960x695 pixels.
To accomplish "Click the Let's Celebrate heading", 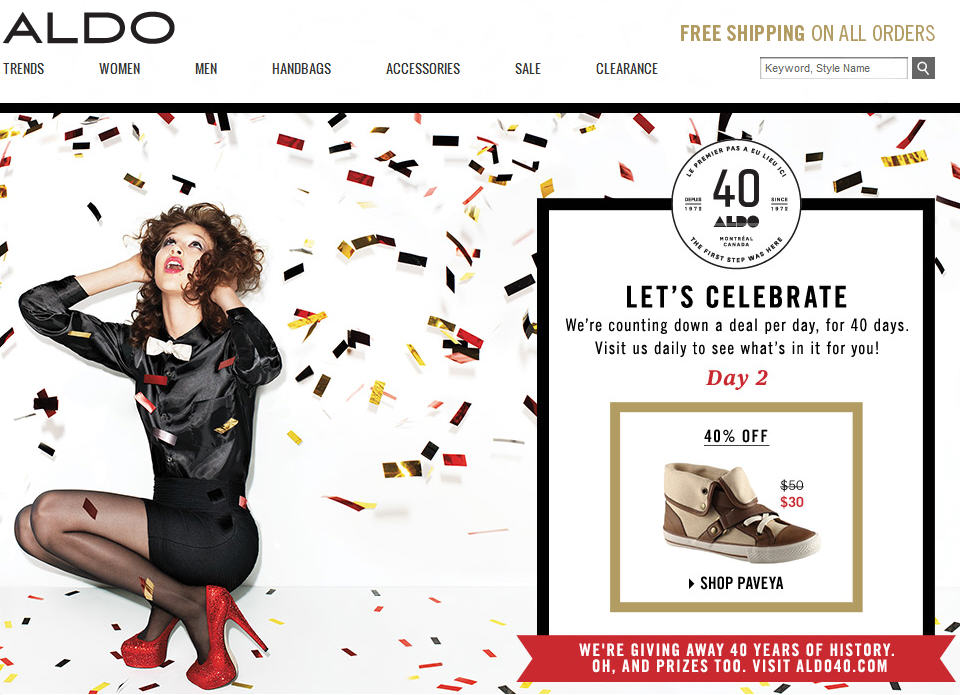I will [737, 297].
